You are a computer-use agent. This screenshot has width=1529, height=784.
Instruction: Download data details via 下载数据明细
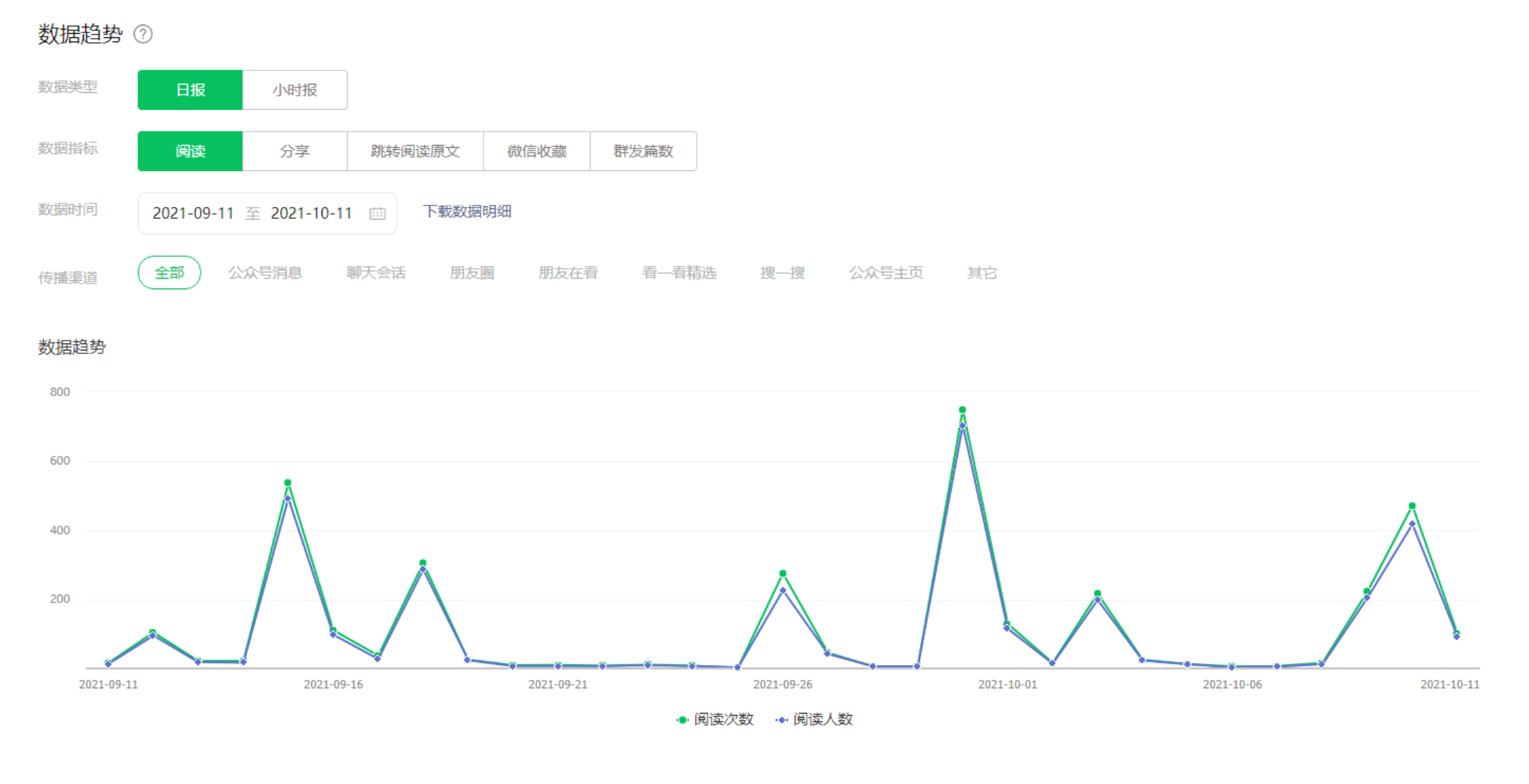click(467, 212)
